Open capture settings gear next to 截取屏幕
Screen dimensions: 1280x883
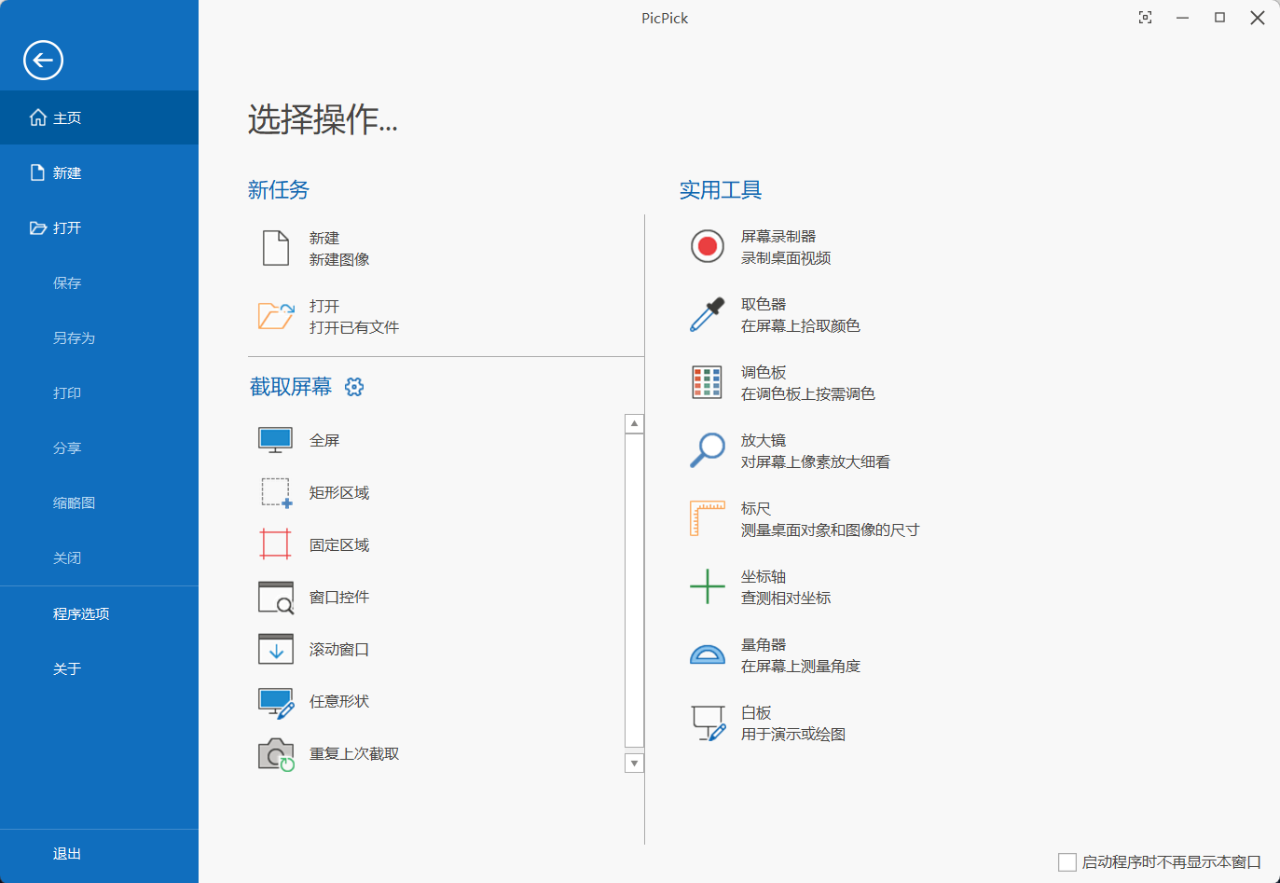point(354,387)
